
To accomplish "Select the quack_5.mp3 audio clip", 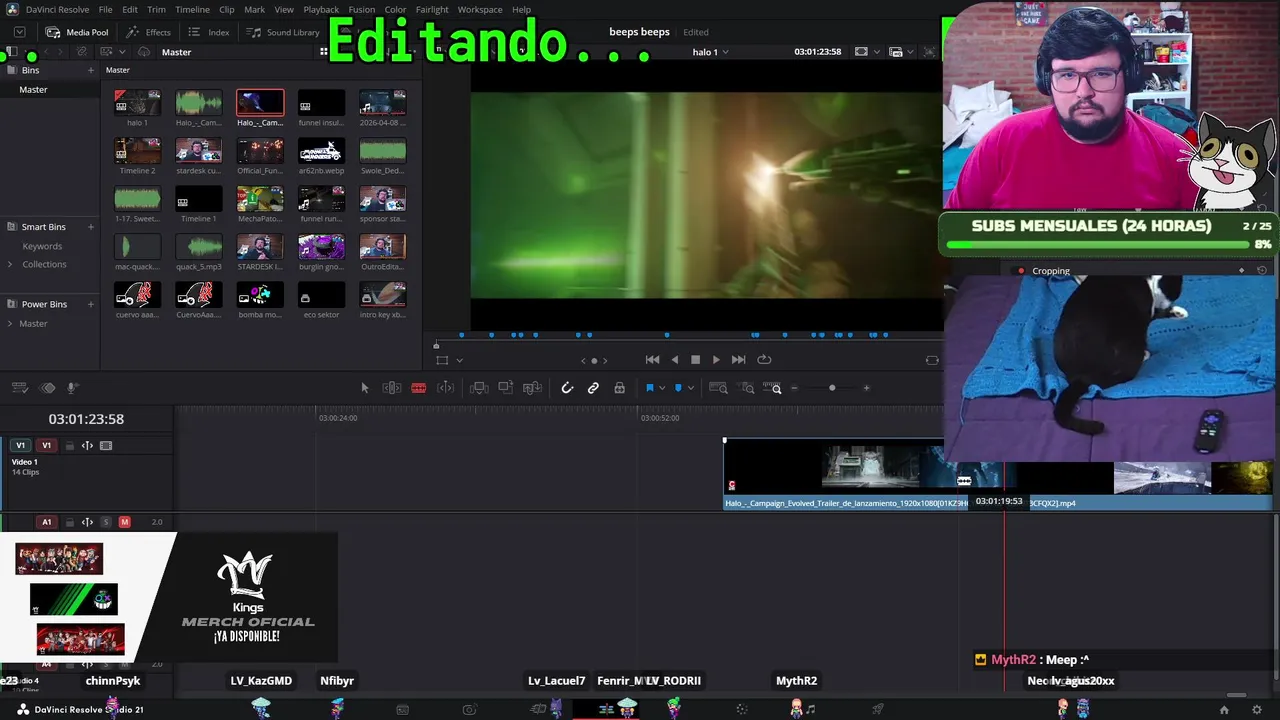I will pyautogui.click(x=199, y=247).
